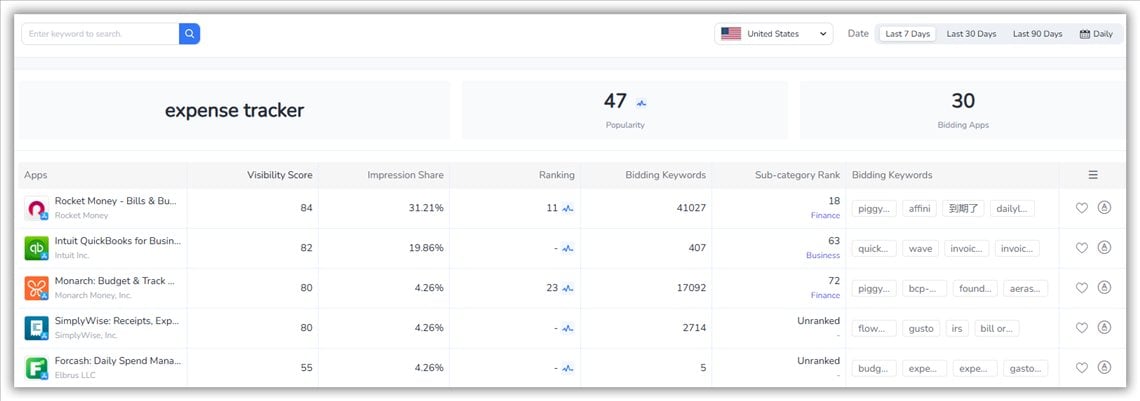Click the blue search magnifier button

pyautogui.click(x=189, y=33)
